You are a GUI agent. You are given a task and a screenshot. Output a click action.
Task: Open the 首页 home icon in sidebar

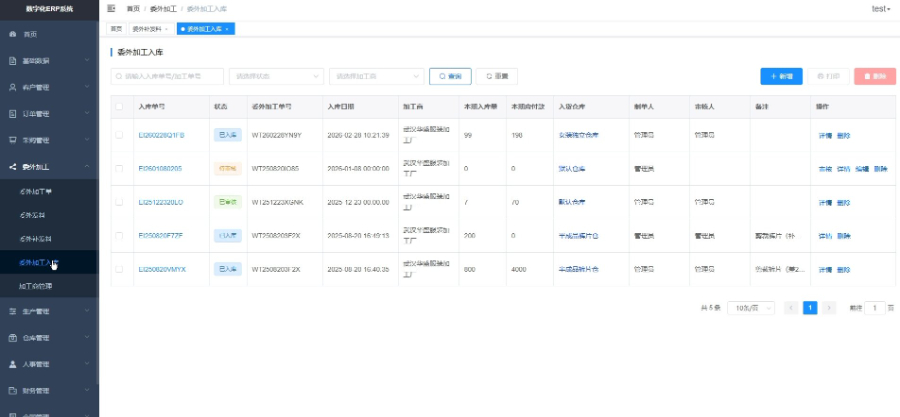coord(12,34)
